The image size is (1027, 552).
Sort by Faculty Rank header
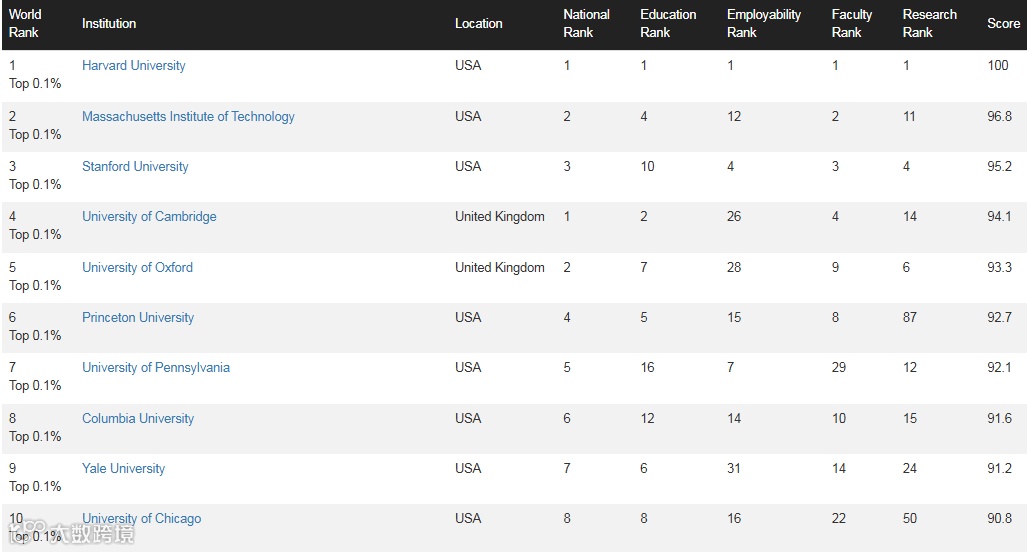point(851,24)
